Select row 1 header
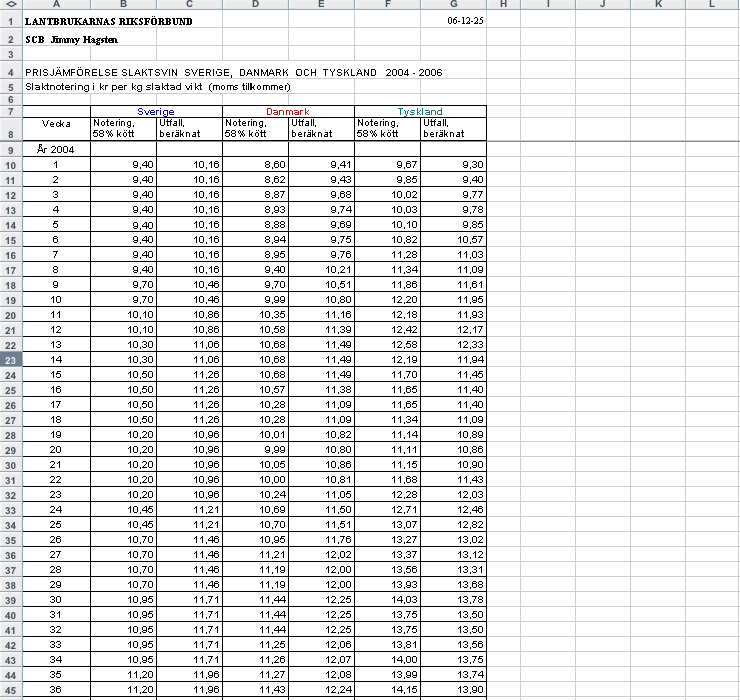 click(x=11, y=21)
